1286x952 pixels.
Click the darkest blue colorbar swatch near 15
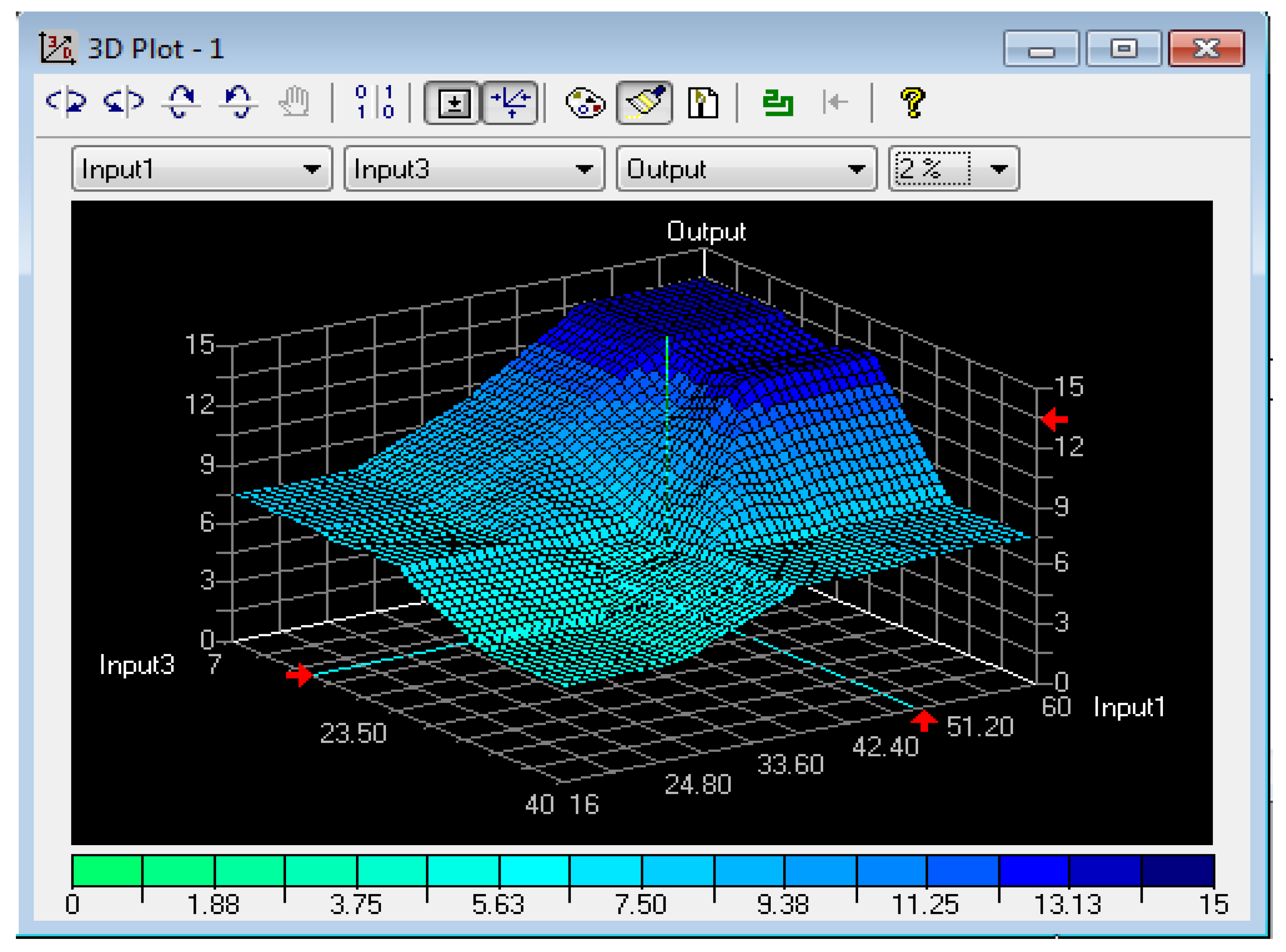[1177, 870]
